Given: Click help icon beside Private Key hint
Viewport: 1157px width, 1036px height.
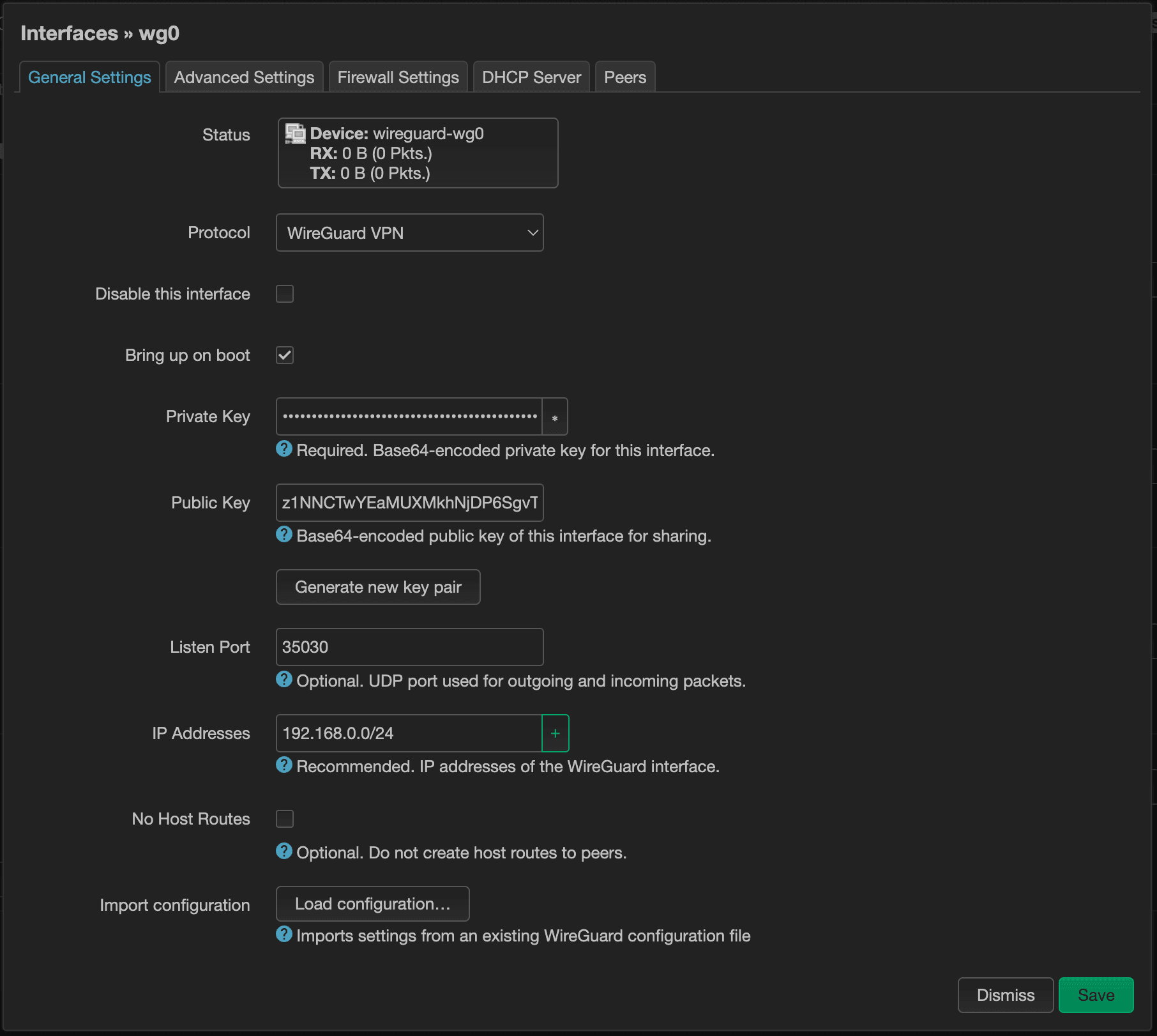Looking at the screenshot, I should click(x=284, y=449).
